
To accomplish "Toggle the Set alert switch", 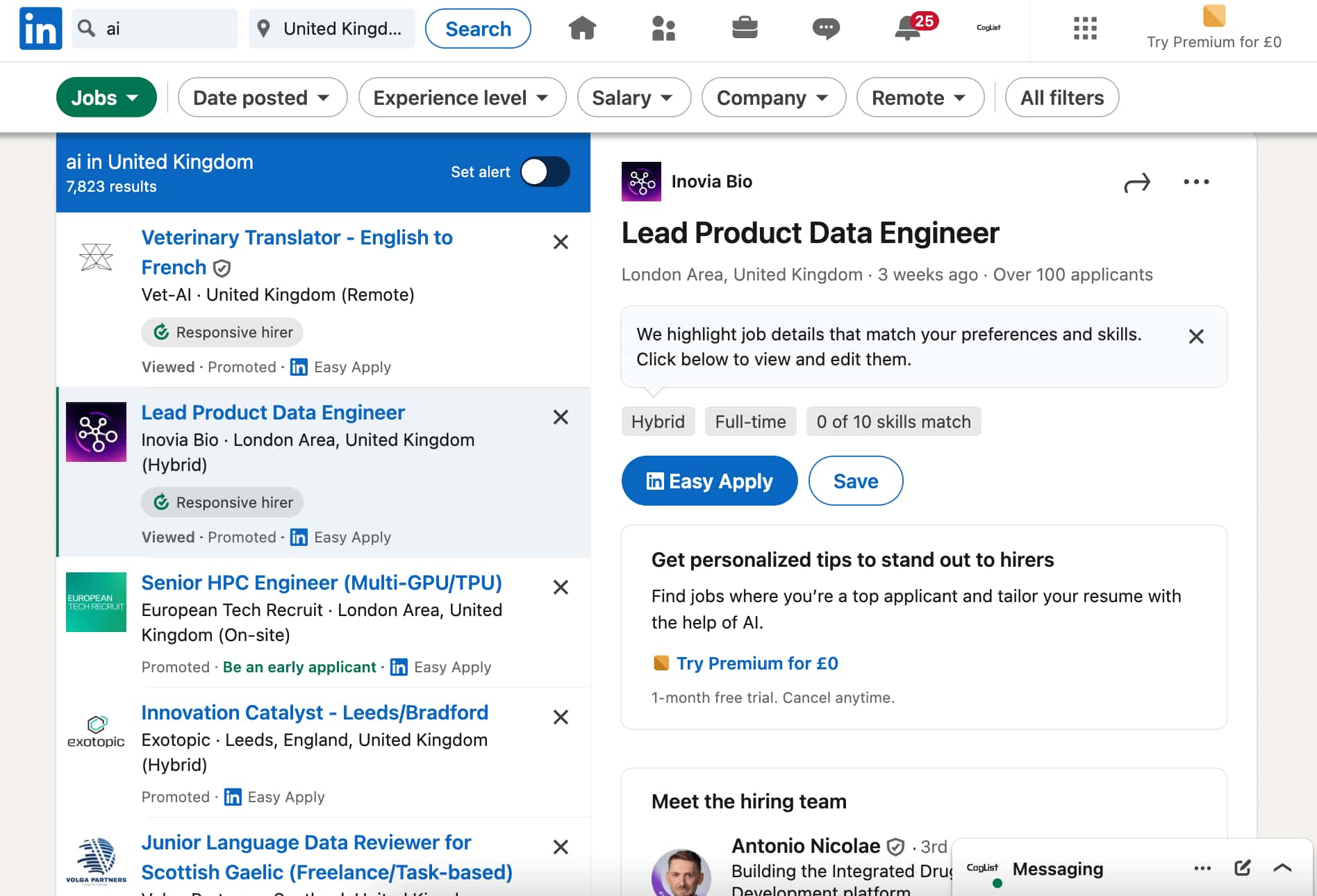I will 545,172.
